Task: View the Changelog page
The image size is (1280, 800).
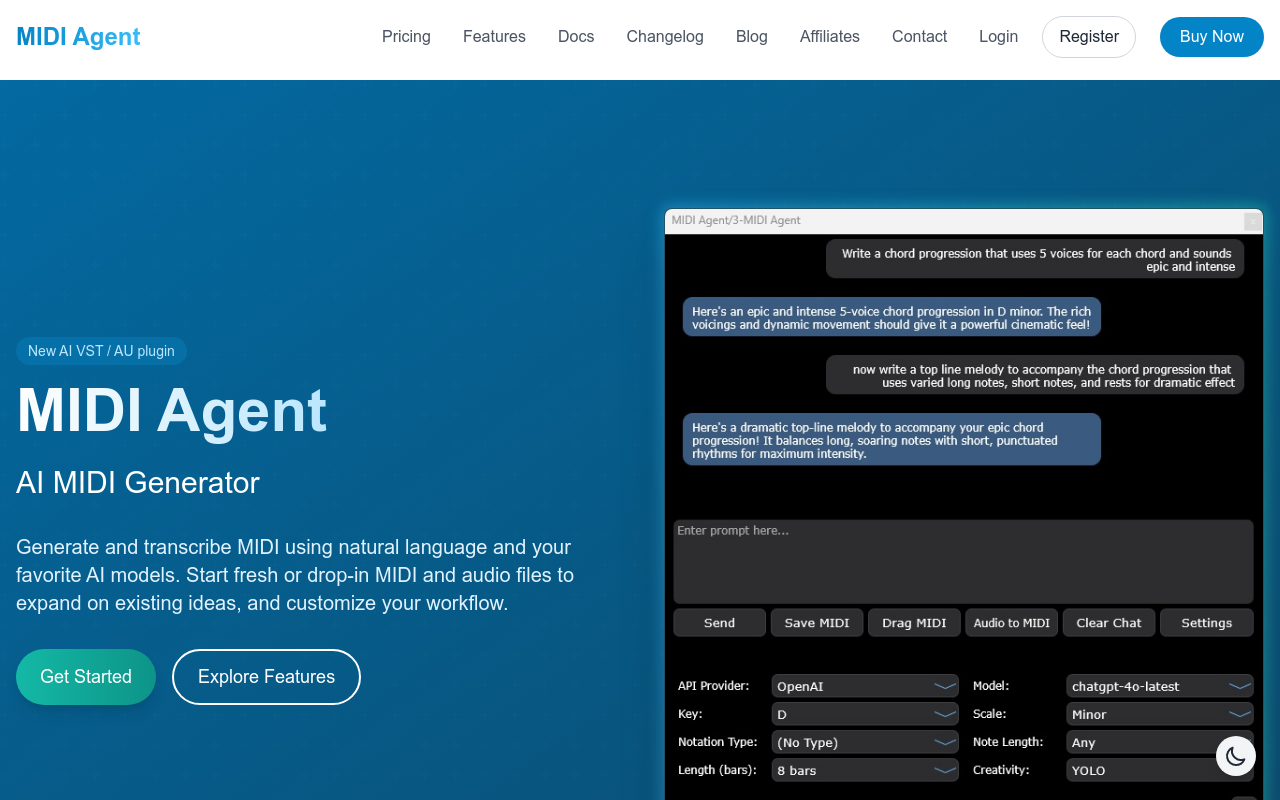Action: (x=665, y=37)
